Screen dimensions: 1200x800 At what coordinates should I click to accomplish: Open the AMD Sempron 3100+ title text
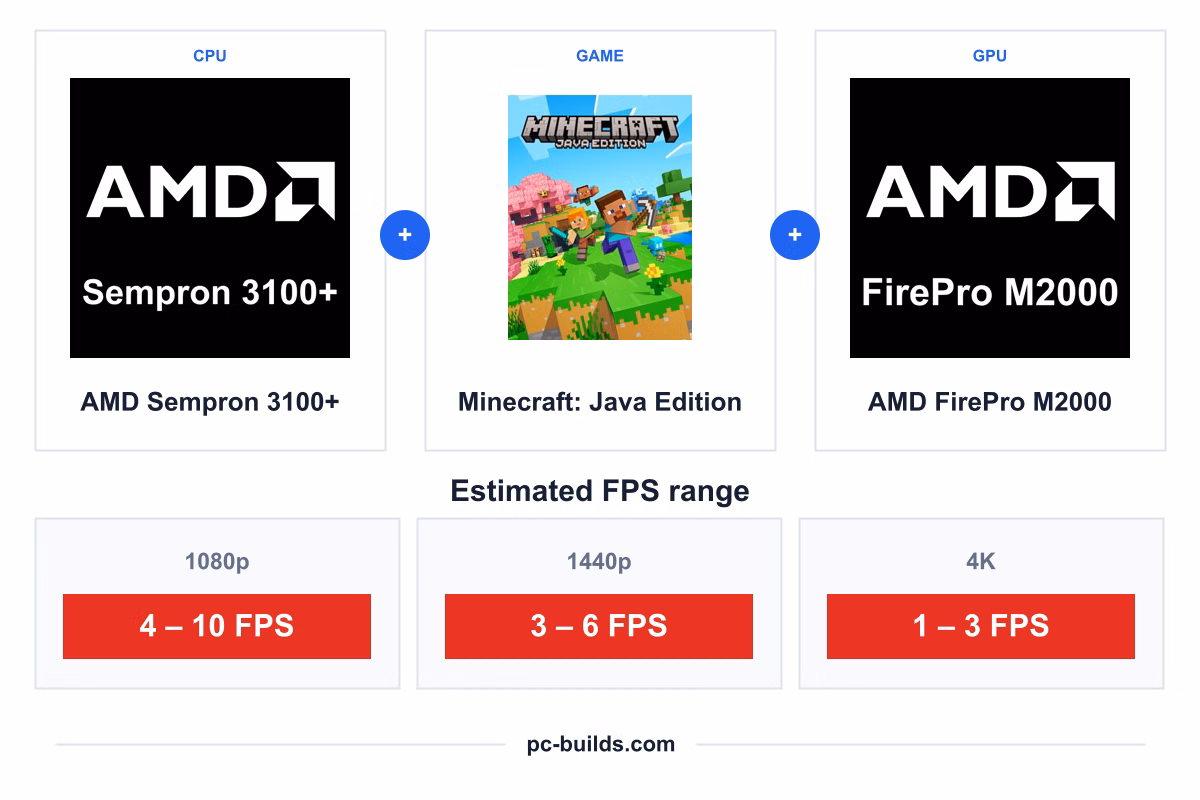(210, 402)
